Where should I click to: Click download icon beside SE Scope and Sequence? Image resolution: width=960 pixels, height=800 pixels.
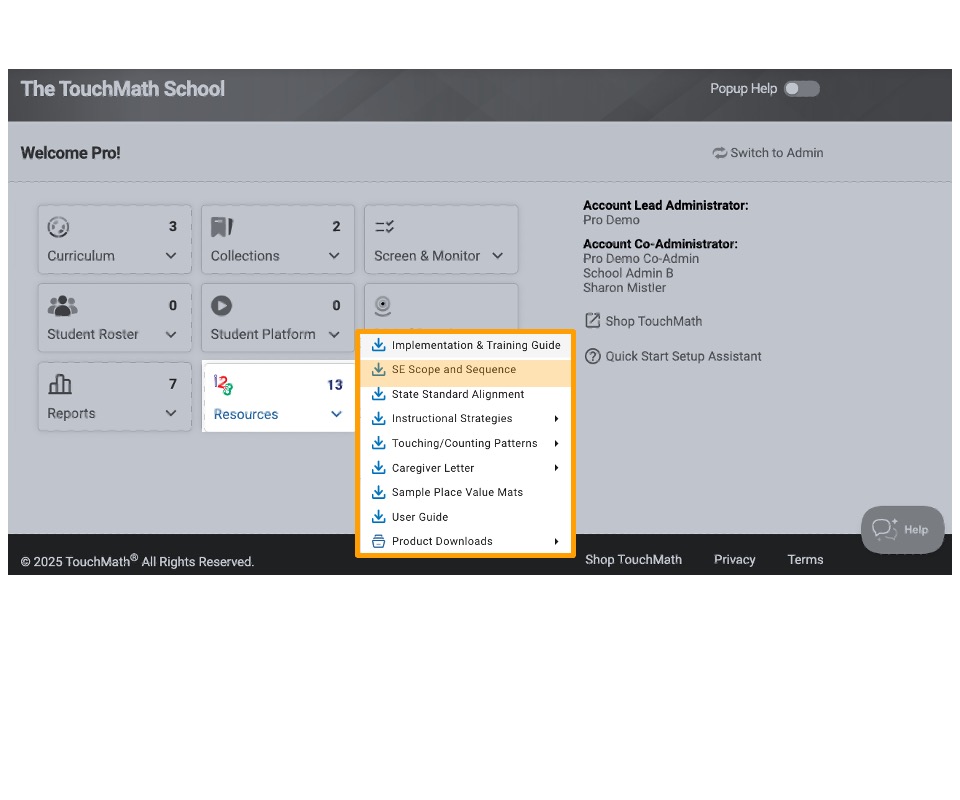pos(379,370)
